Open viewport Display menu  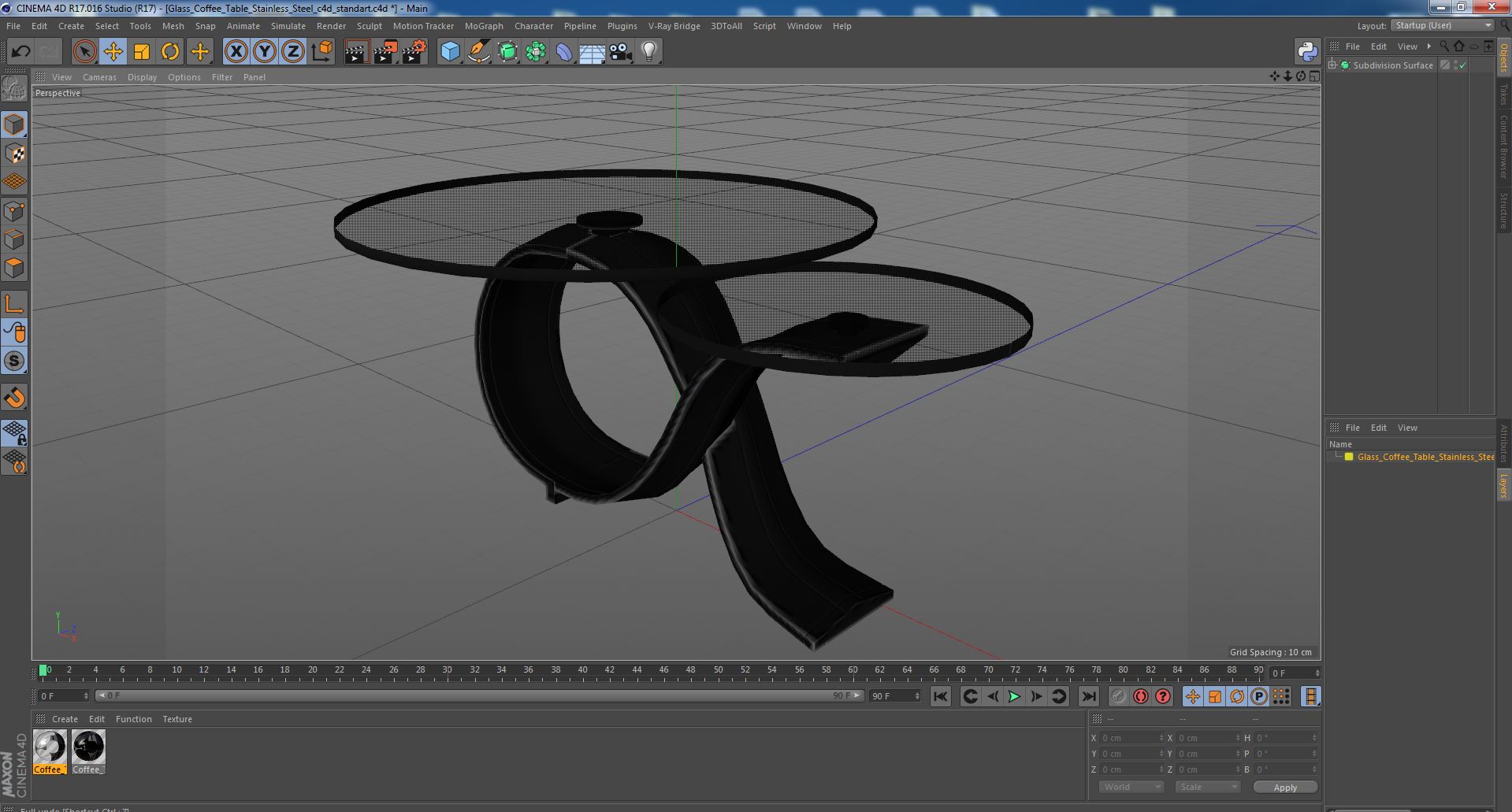[x=142, y=77]
